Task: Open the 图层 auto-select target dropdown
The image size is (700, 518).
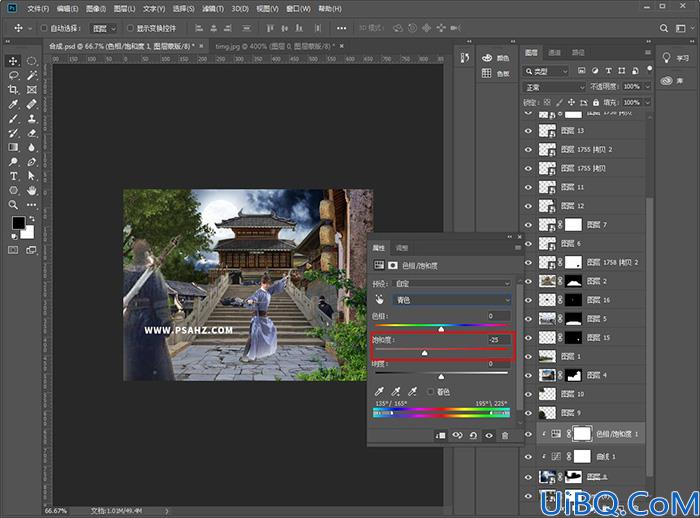Action: [104, 28]
